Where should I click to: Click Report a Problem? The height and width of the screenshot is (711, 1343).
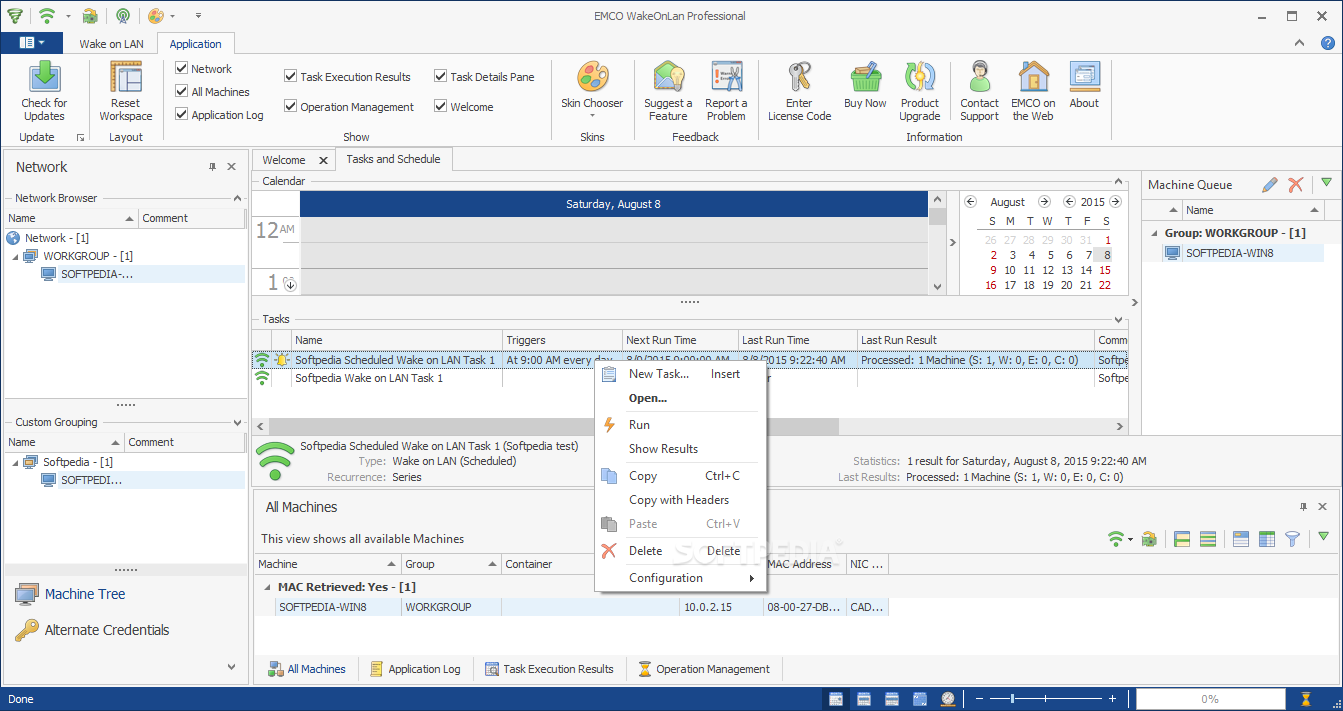click(726, 92)
